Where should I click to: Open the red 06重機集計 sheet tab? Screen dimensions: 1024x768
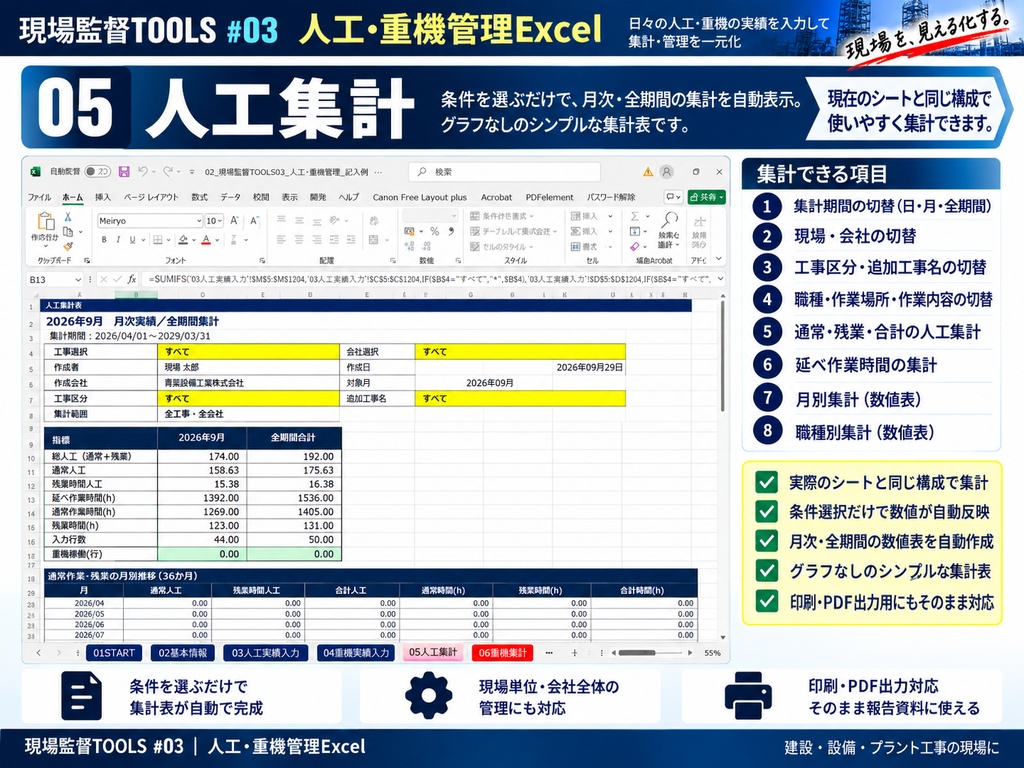(x=502, y=652)
